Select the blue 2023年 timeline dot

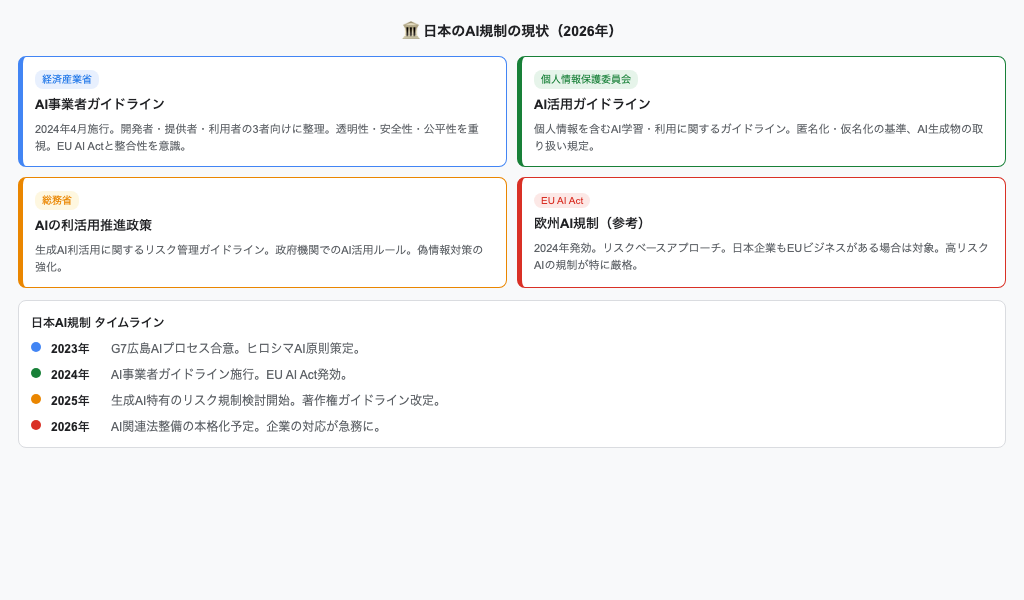click(36, 348)
